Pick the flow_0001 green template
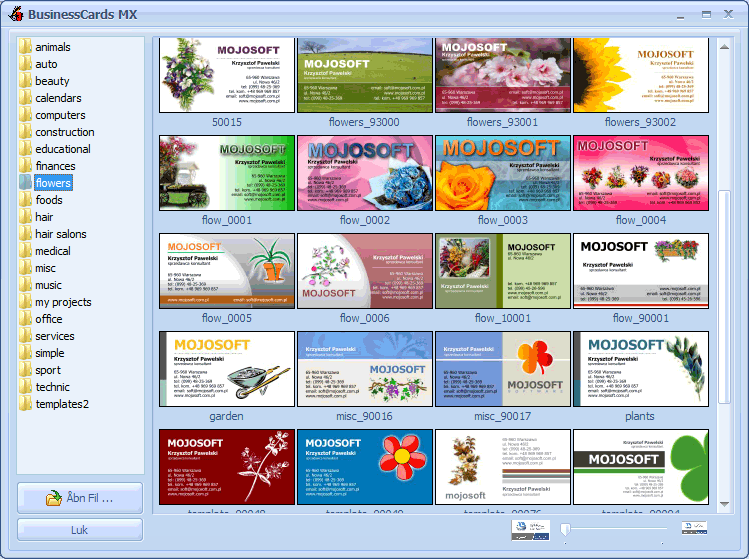 tap(227, 173)
